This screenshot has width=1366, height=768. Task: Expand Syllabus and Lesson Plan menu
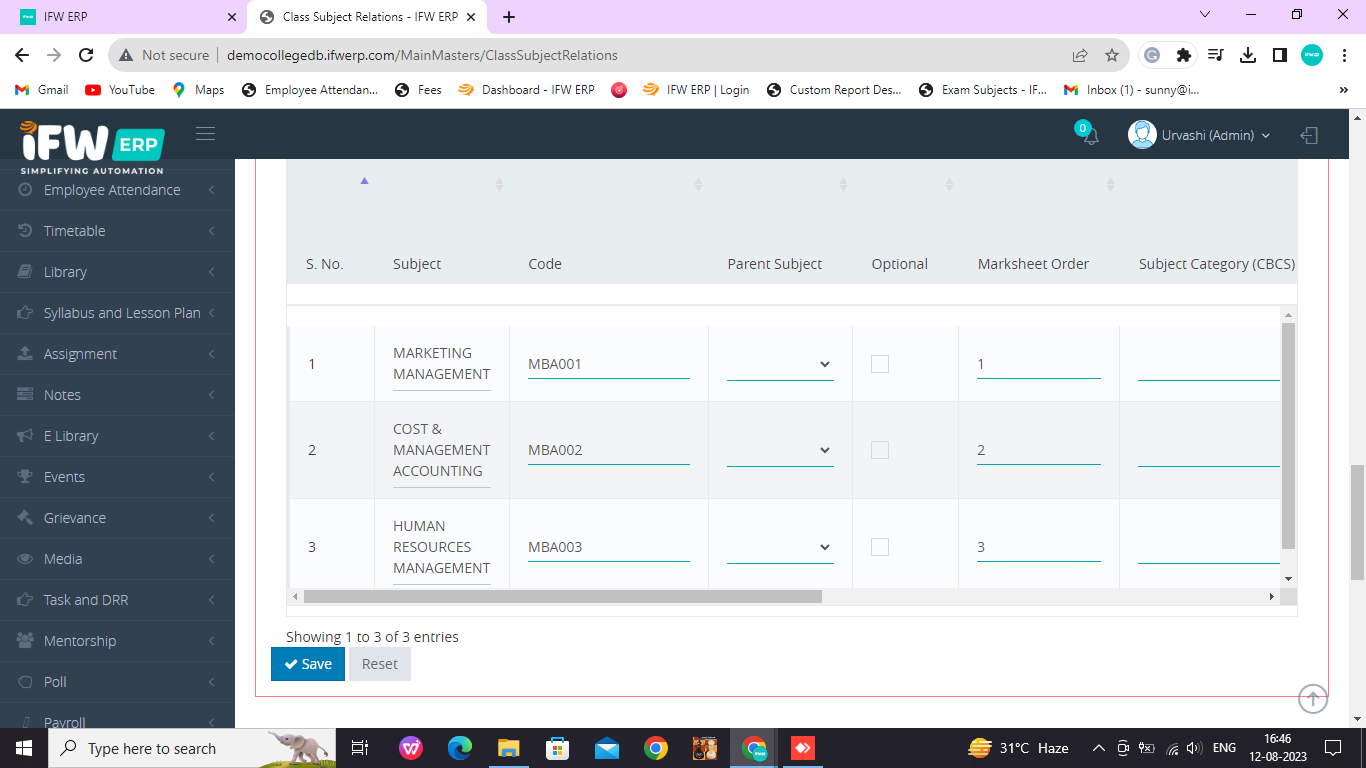tap(117, 313)
